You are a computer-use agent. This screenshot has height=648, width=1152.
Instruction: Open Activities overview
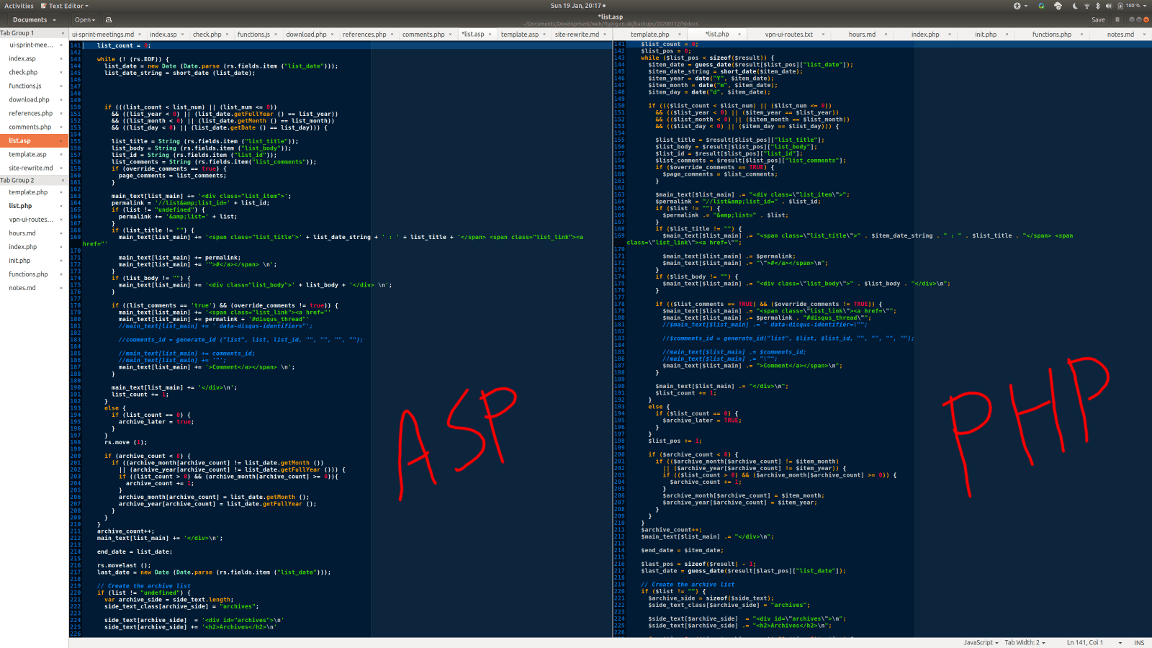[x=18, y=6]
